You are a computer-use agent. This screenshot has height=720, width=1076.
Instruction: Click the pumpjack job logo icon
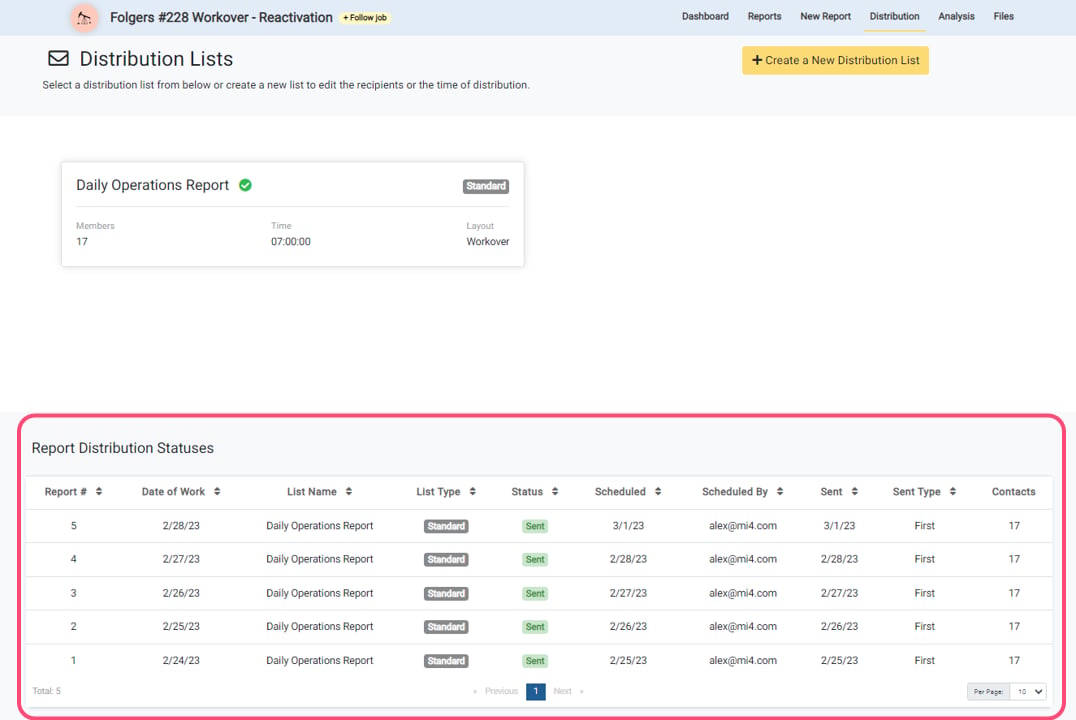(84, 18)
